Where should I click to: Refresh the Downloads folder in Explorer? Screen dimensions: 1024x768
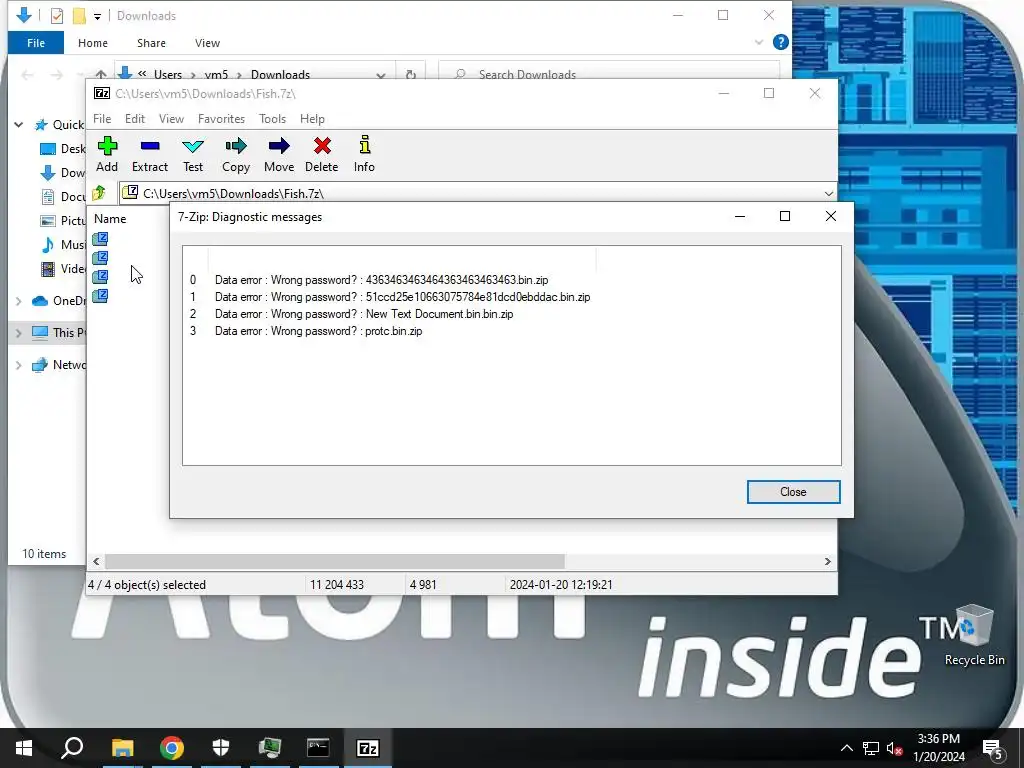(x=411, y=74)
